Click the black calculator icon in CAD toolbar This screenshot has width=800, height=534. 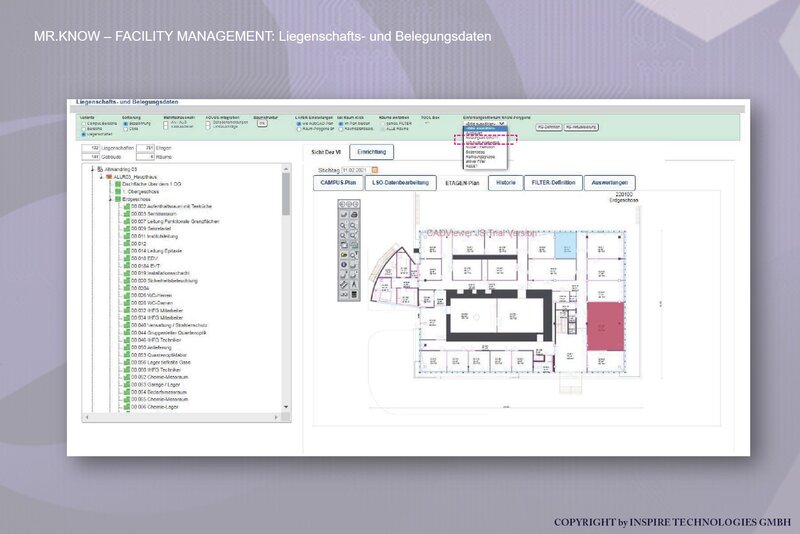(354, 294)
